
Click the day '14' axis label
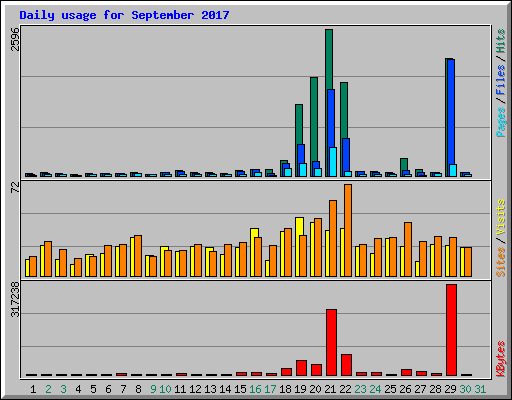point(225,389)
